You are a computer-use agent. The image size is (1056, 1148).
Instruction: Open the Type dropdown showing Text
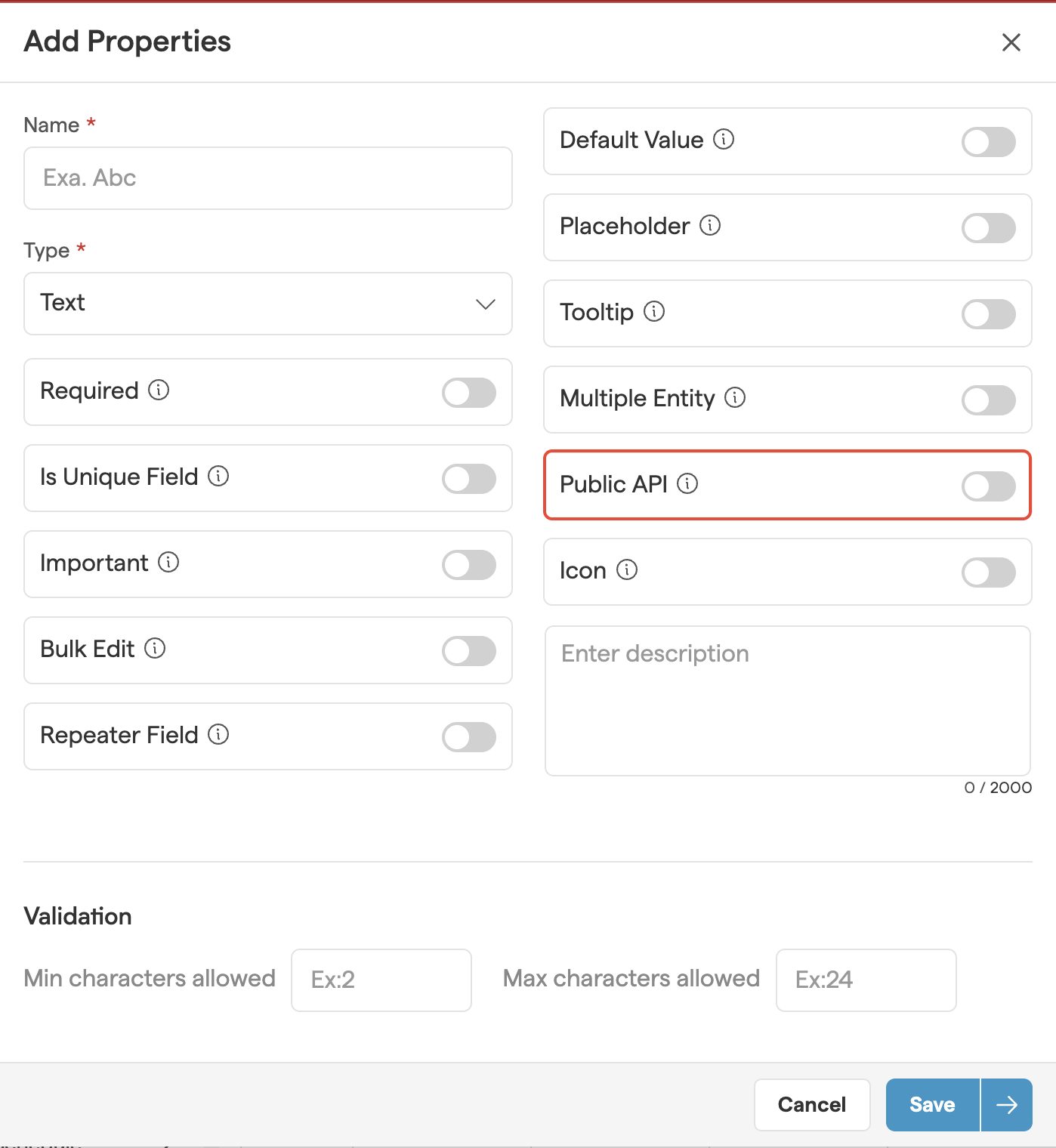(268, 304)
